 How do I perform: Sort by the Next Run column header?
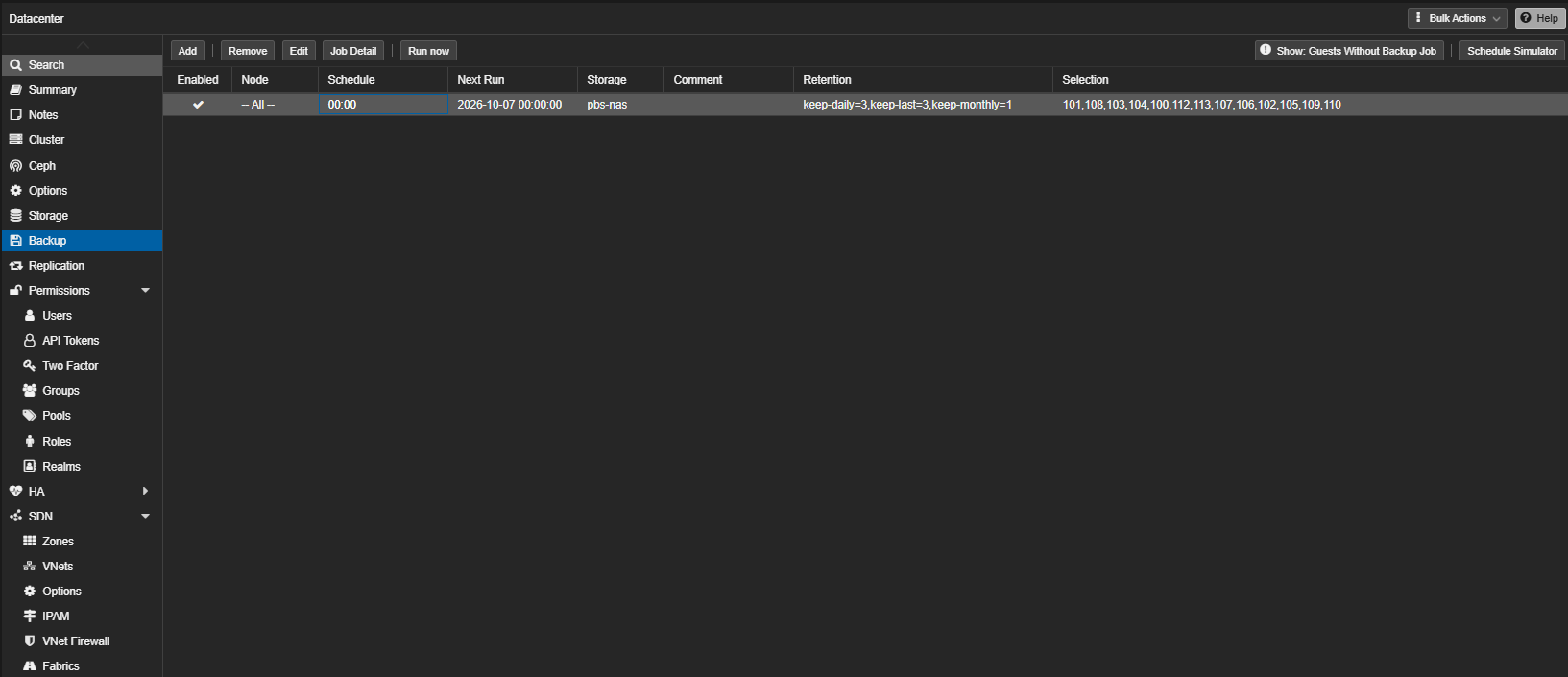(x=513, y=80)
